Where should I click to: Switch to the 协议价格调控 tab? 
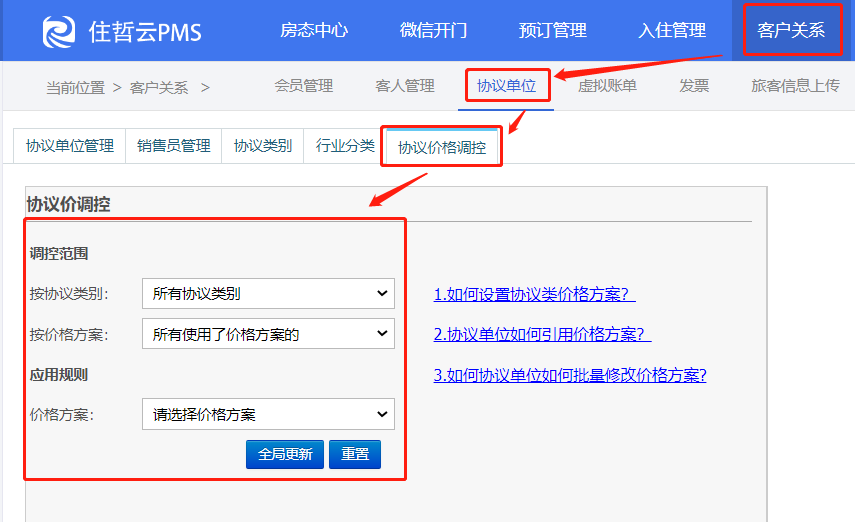[x=442, y=147]
